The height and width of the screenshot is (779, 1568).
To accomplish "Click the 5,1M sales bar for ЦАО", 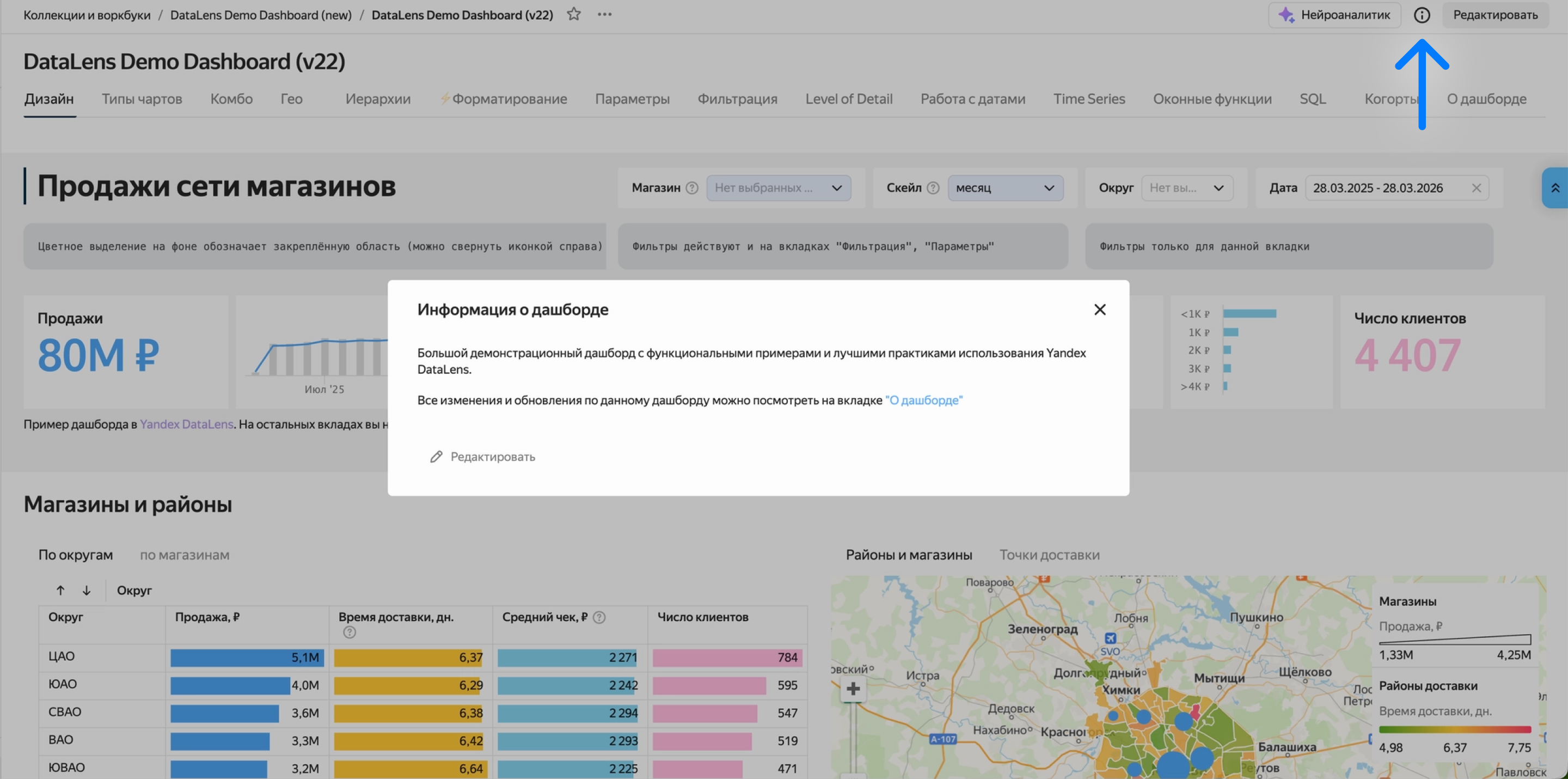I will 247,658.
